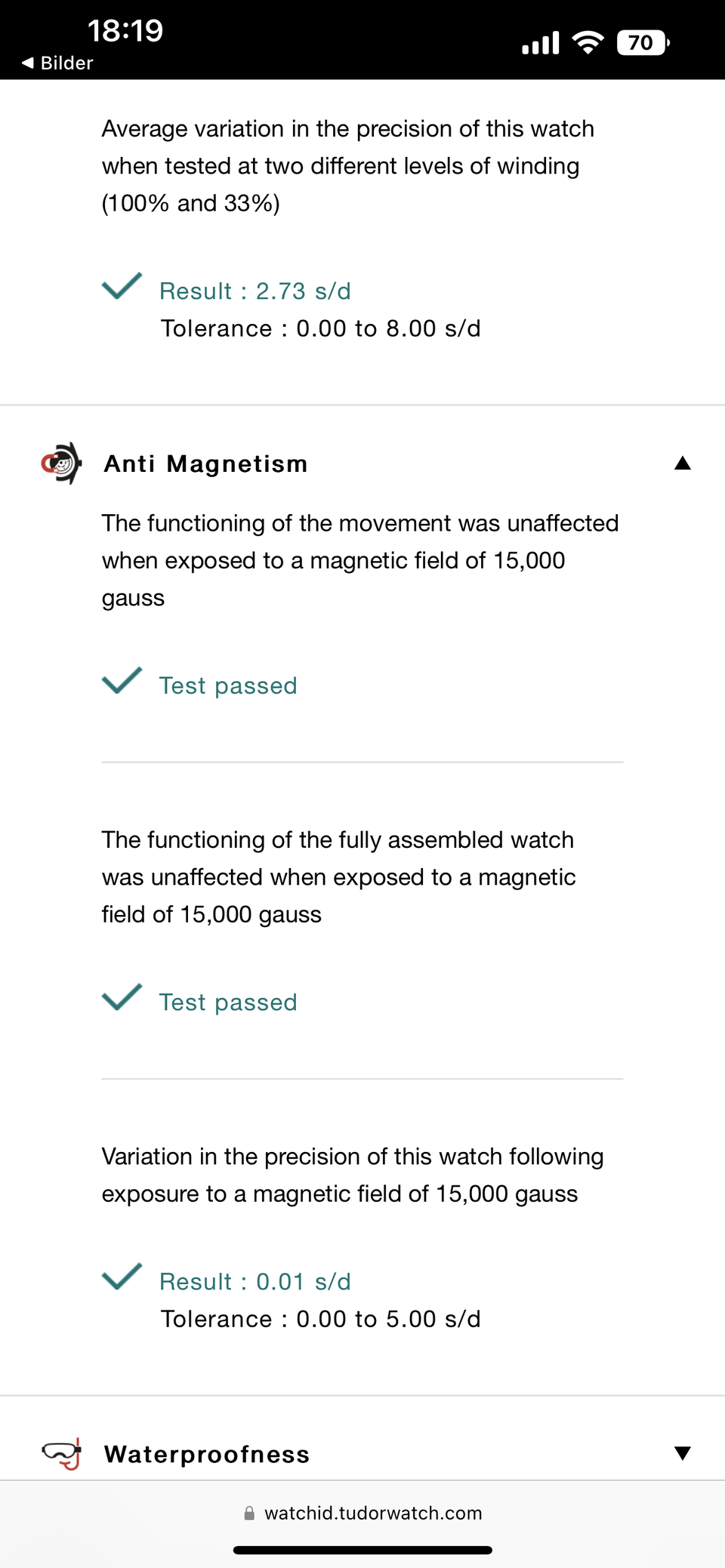725x1568 pixels.
Task: Tap the Wi-Fi status icon
Action: (588, 42)
